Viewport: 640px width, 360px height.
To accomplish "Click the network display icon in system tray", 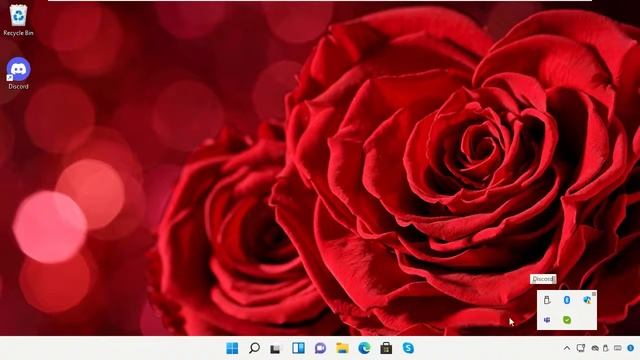I will point(581,348).
